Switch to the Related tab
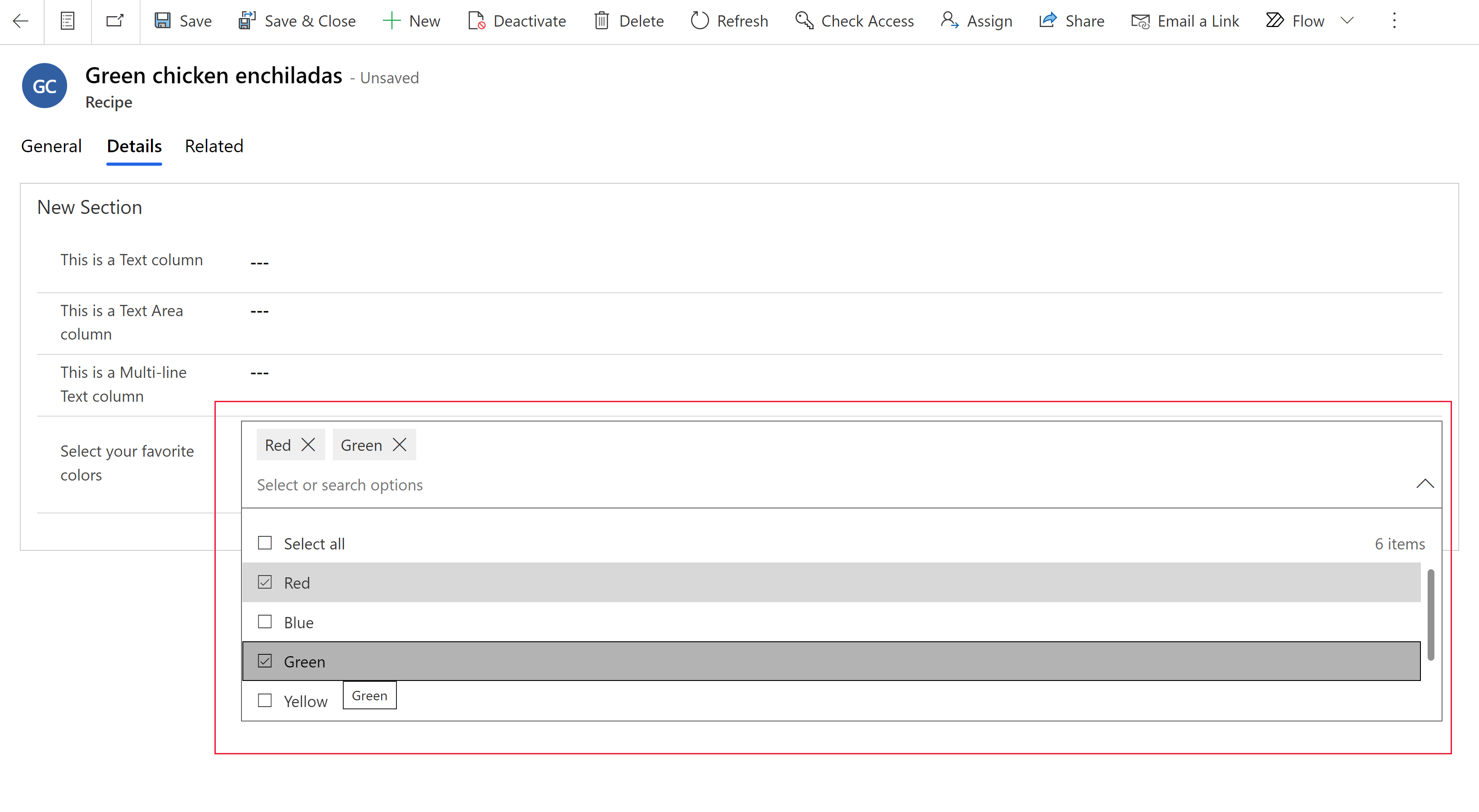The image size is (1479, 812). 214,145
